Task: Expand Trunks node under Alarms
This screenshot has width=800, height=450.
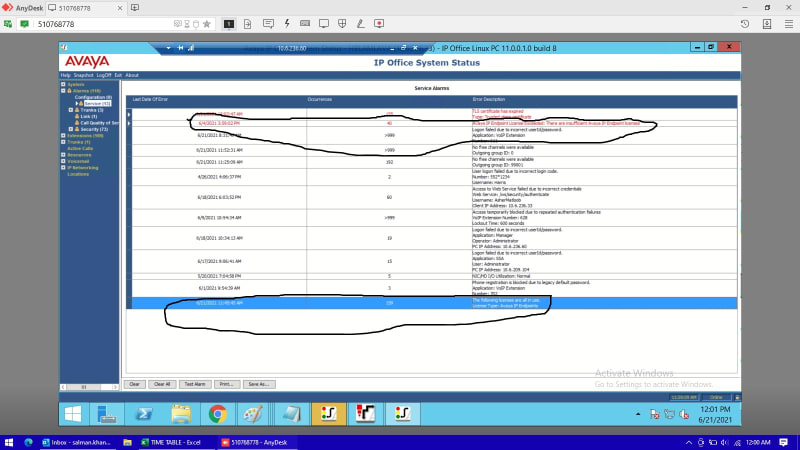Action: click(x=71, y=110)
